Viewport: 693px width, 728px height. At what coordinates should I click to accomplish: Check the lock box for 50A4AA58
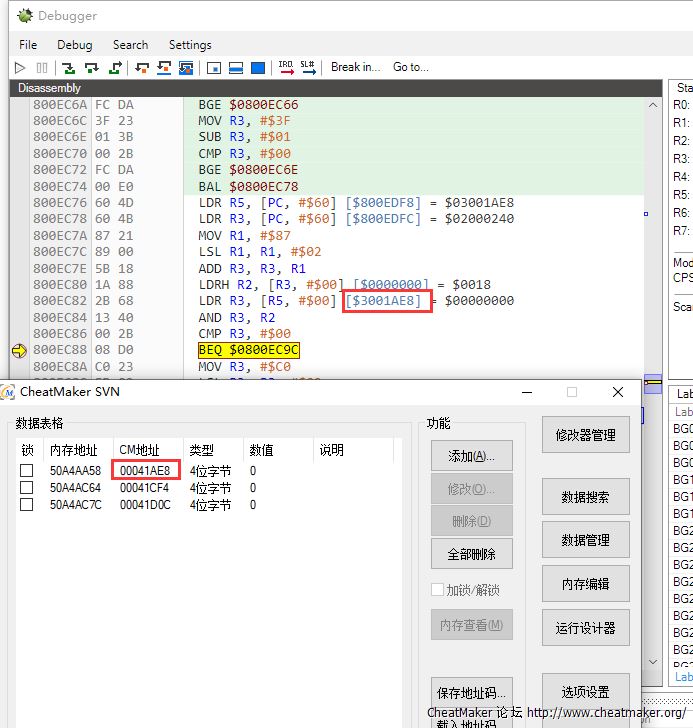27,471
